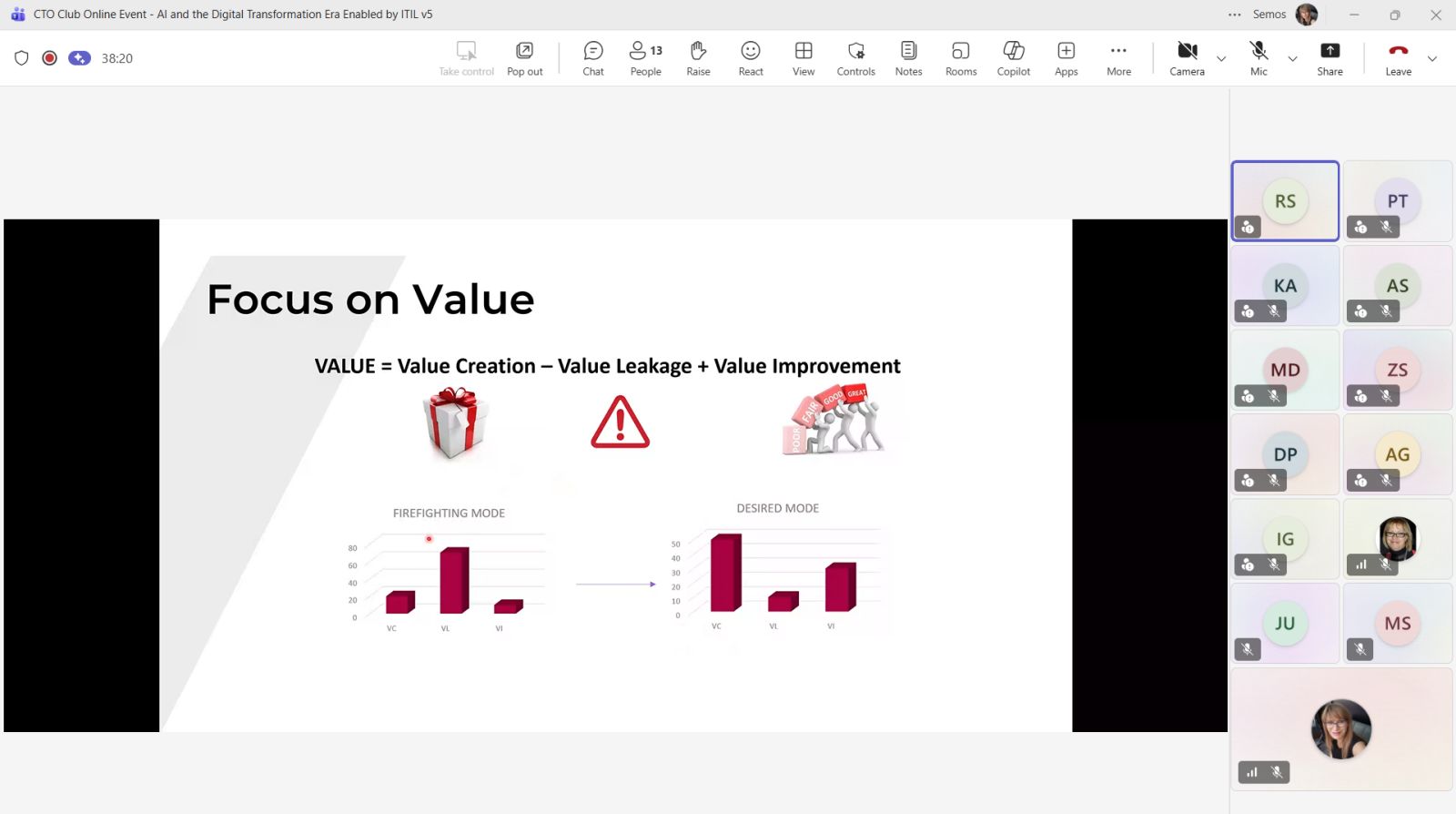
Task: Open the View layout menu
Action: (x=804, y=58)
